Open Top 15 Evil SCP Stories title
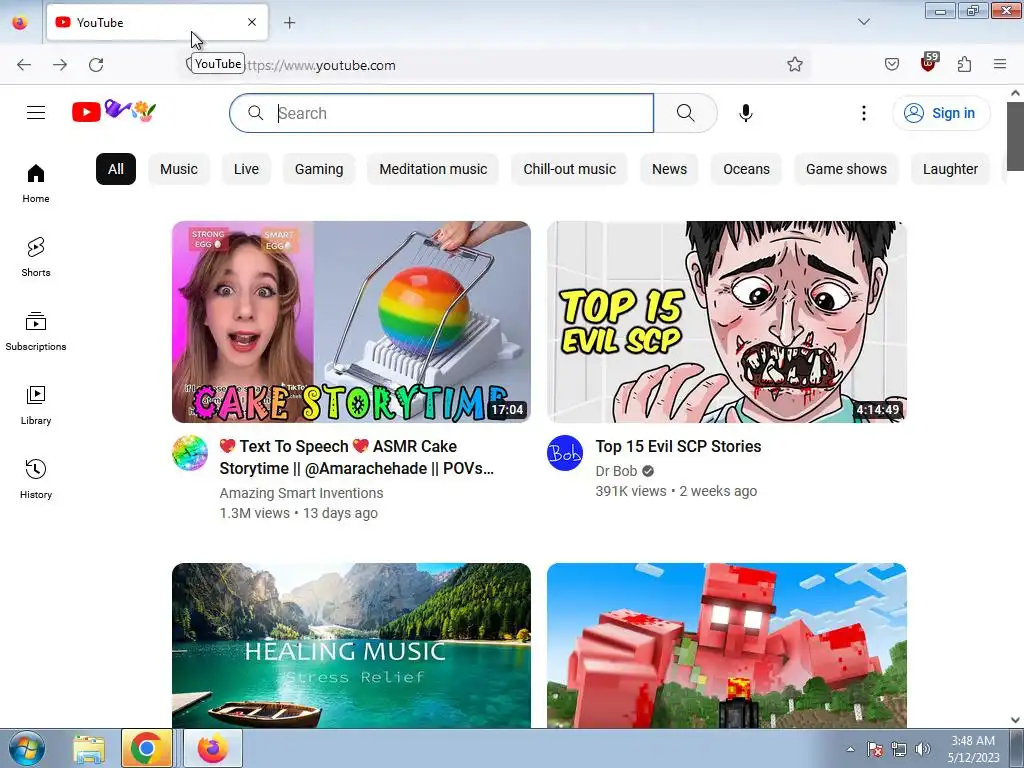The width and height of the screenshot is (1024, 768). [x=679, y=446]
